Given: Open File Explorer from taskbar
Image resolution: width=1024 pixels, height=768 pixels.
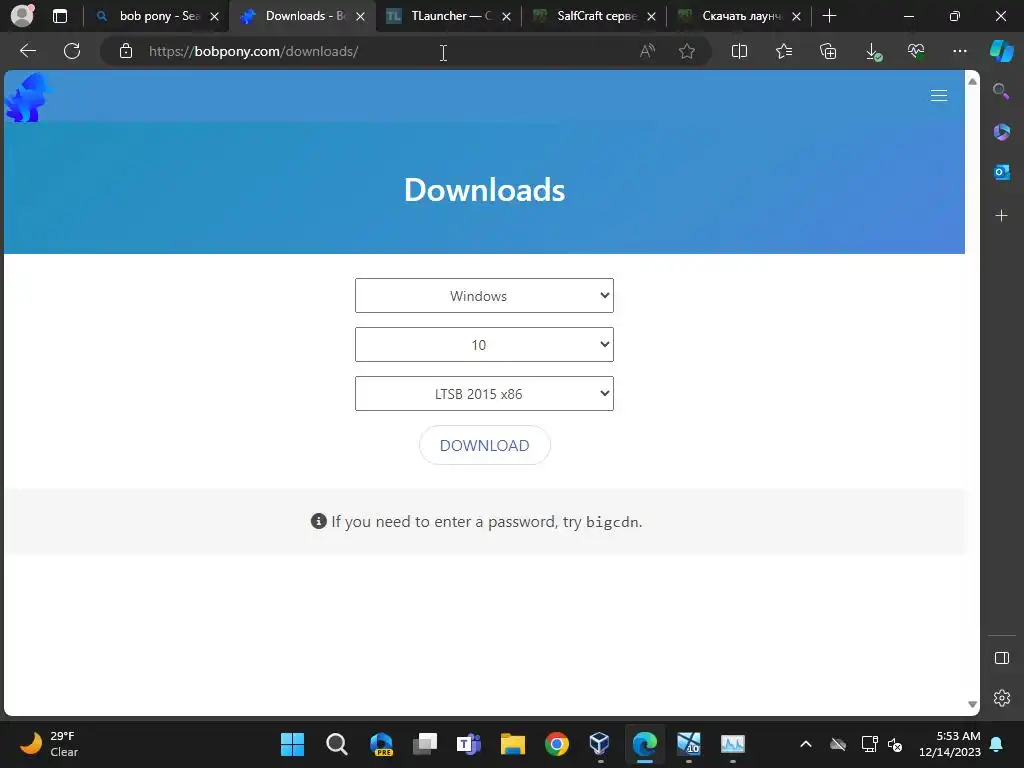Looking at the screenshot, I should (513, 744).
